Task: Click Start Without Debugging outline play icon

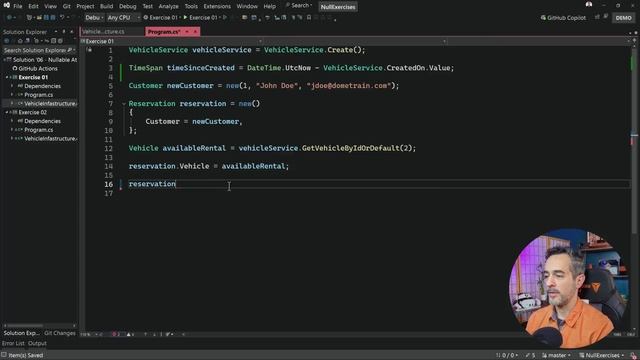Action: 225,18
